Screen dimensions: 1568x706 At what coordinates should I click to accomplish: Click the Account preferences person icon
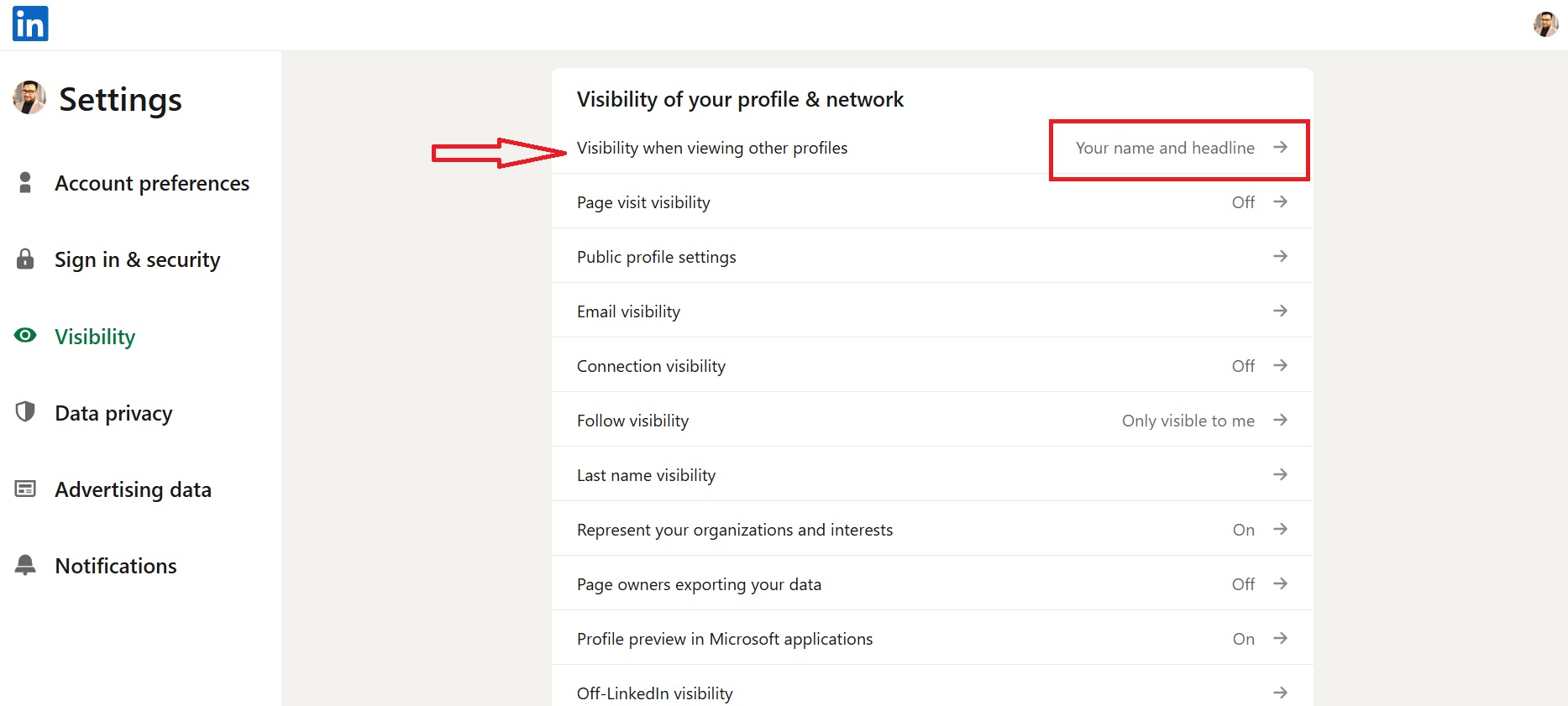point(25,182)
